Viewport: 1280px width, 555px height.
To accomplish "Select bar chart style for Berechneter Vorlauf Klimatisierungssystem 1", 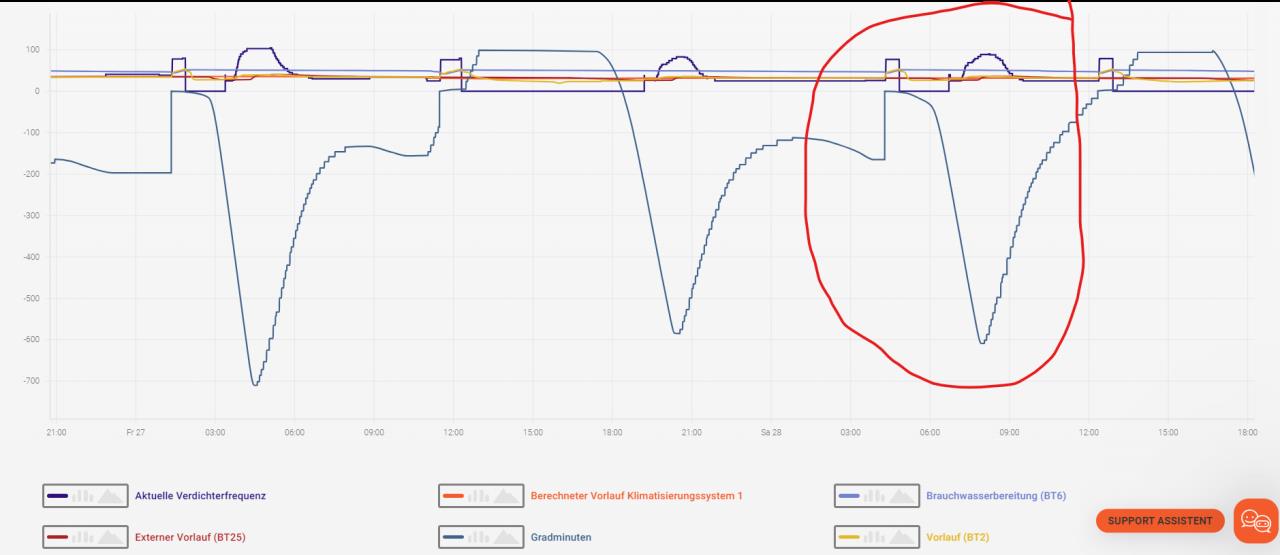I will [x=479, y=495].
